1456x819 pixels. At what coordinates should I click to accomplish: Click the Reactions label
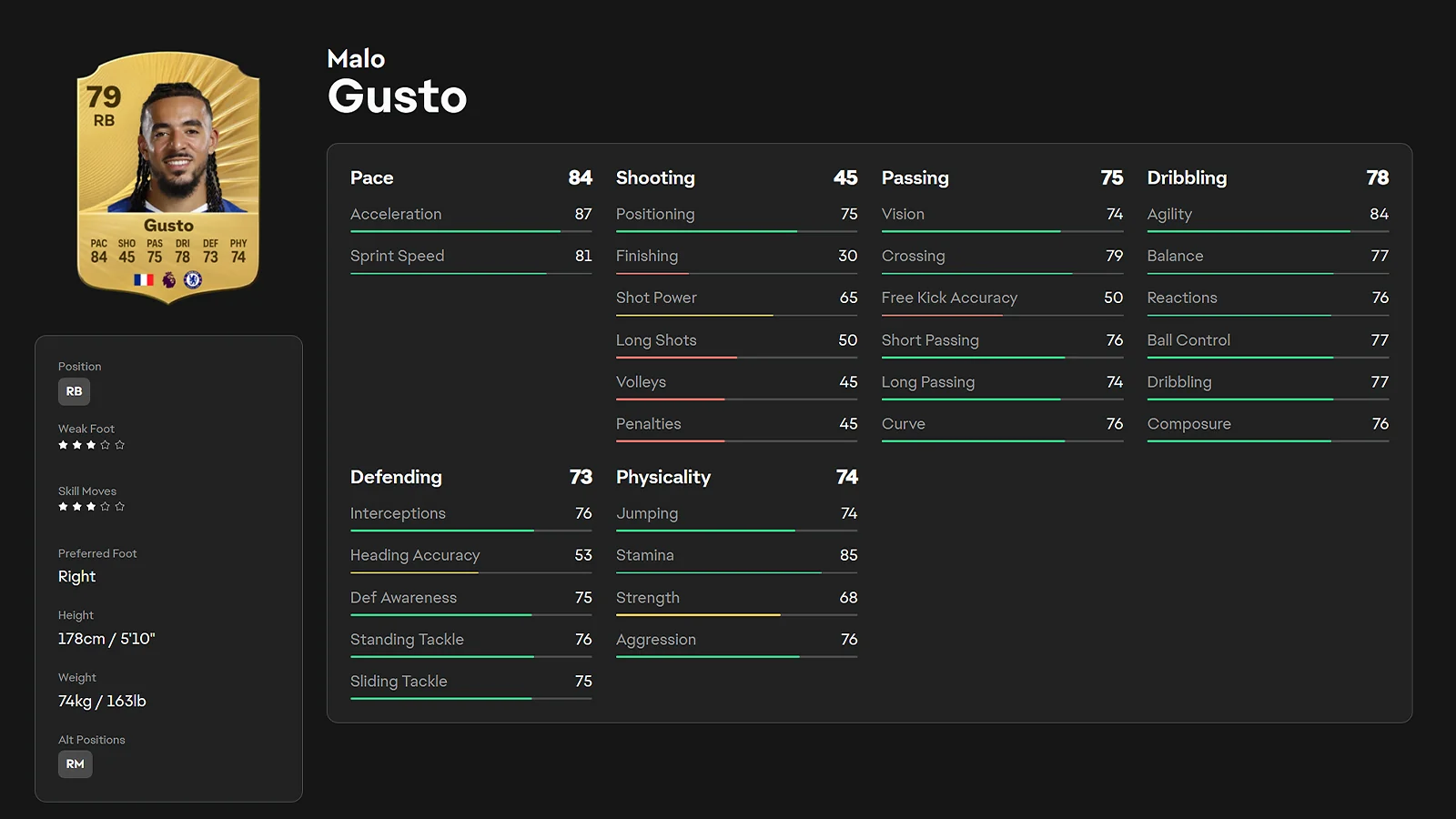coord(1182,298)
